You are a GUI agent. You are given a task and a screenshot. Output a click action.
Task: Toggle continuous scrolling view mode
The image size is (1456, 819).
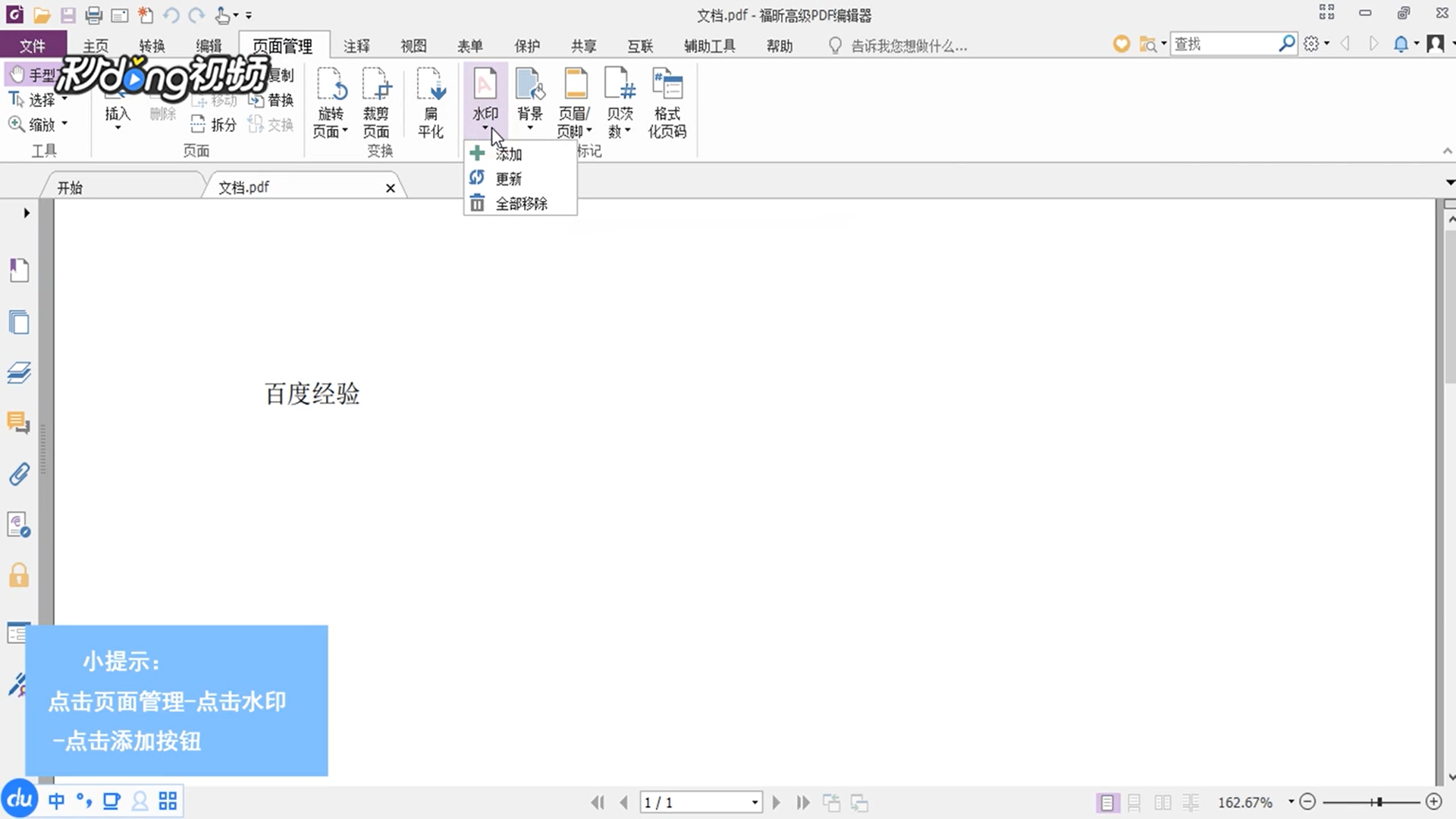[x=1134, y=802]
